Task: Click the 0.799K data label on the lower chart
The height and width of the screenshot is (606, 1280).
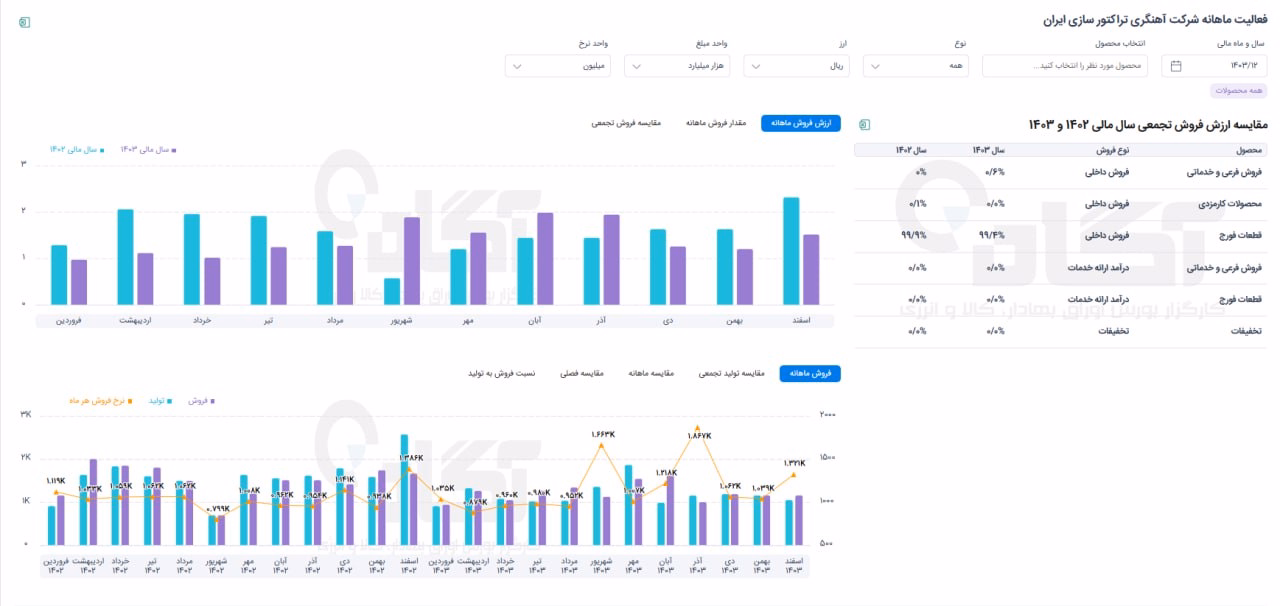Action: (x=218, y=509)
